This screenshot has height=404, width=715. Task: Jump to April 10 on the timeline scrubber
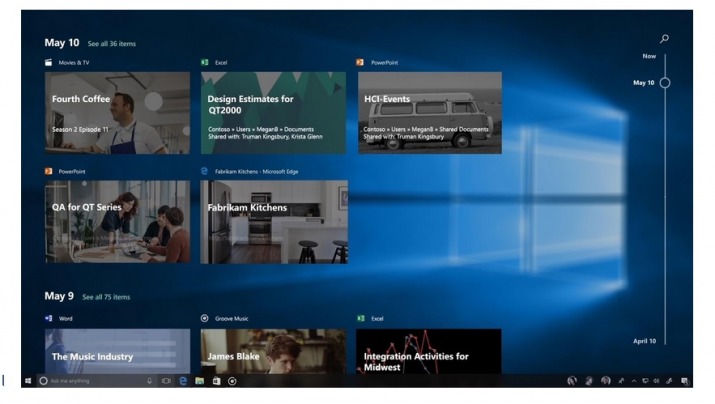644,341
